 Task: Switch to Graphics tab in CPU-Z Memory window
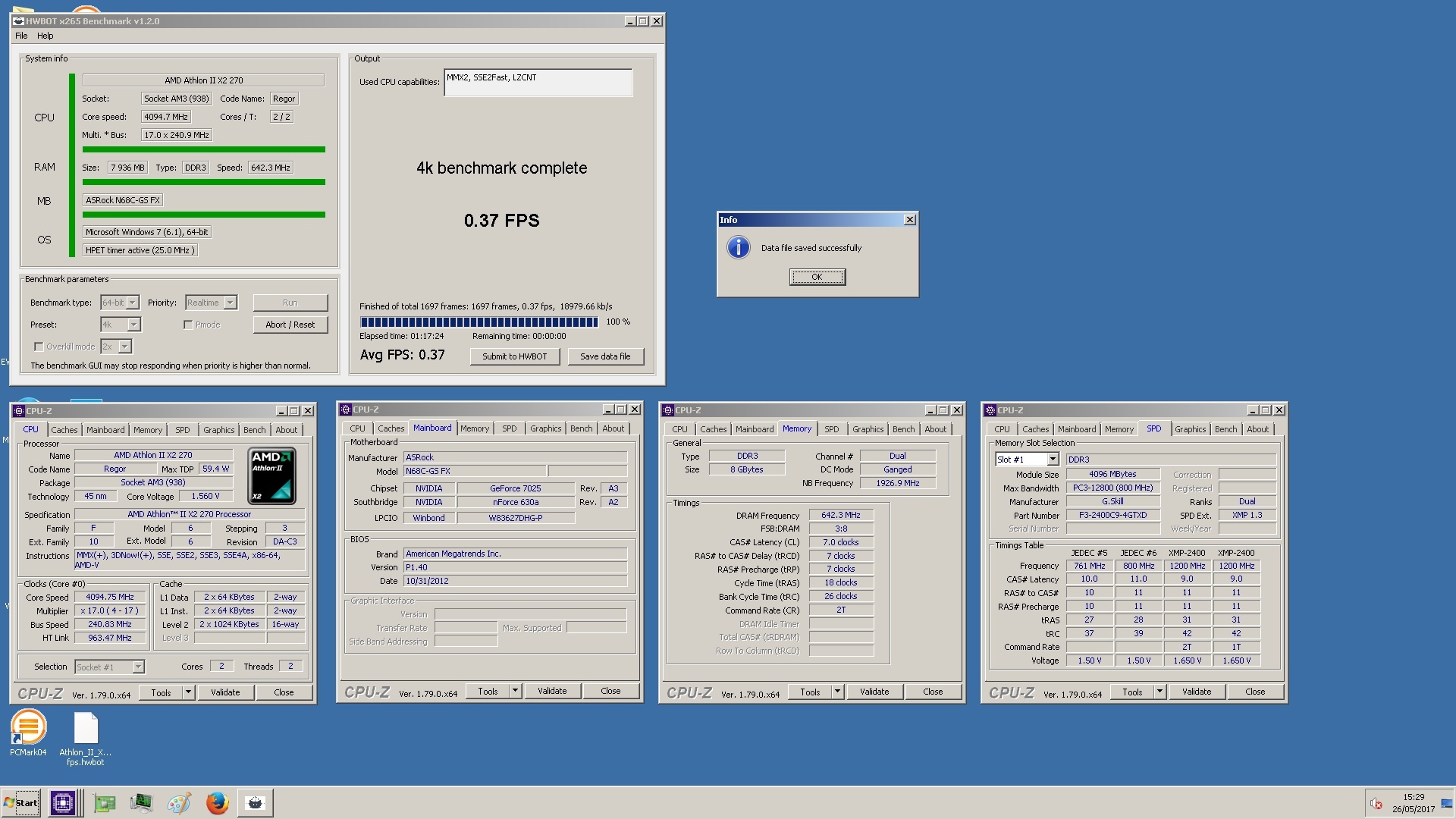[x=868, y=429]
